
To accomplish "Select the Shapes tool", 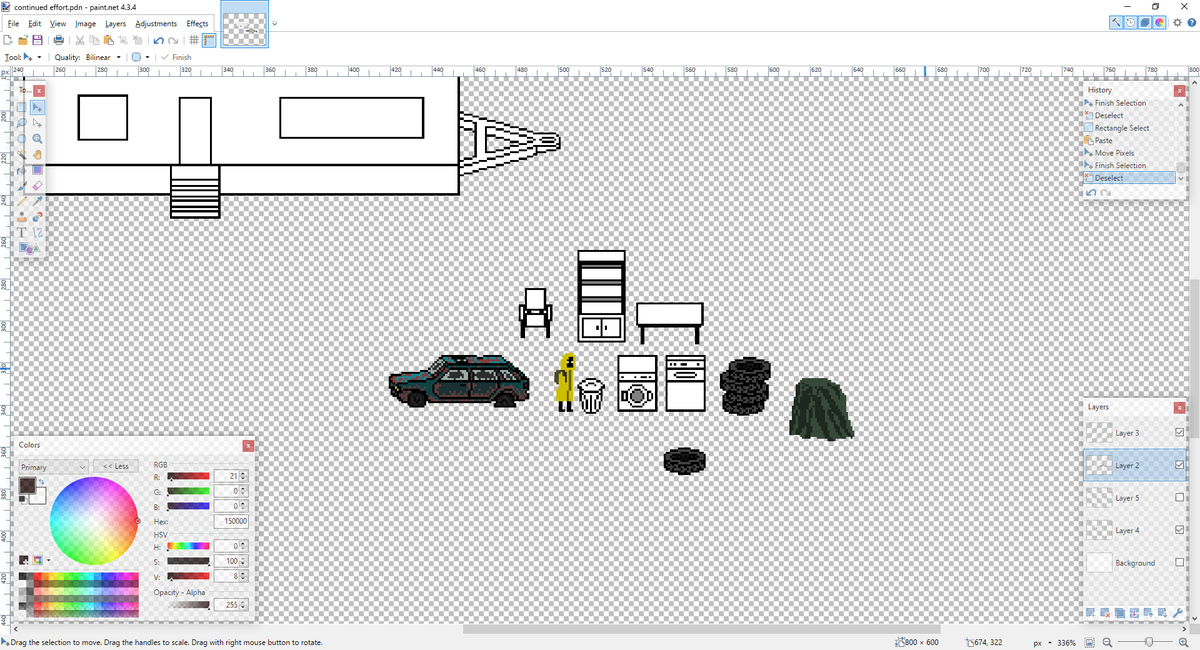I will pos(28,248).
